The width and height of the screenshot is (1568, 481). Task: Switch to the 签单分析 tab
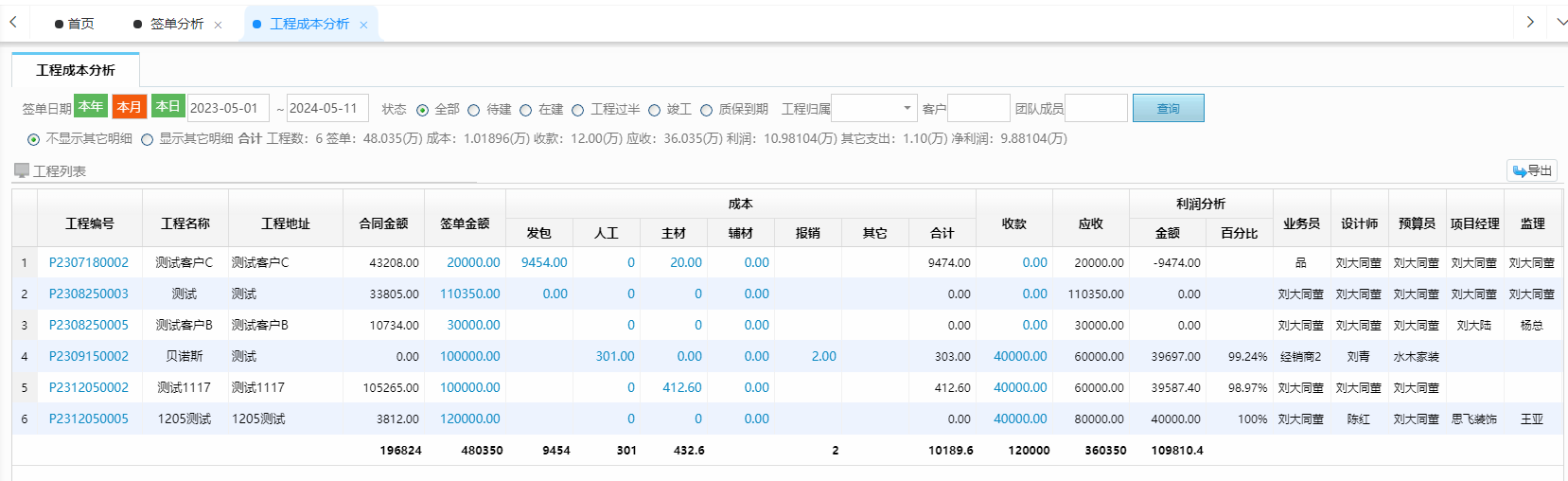coord(176,24)
